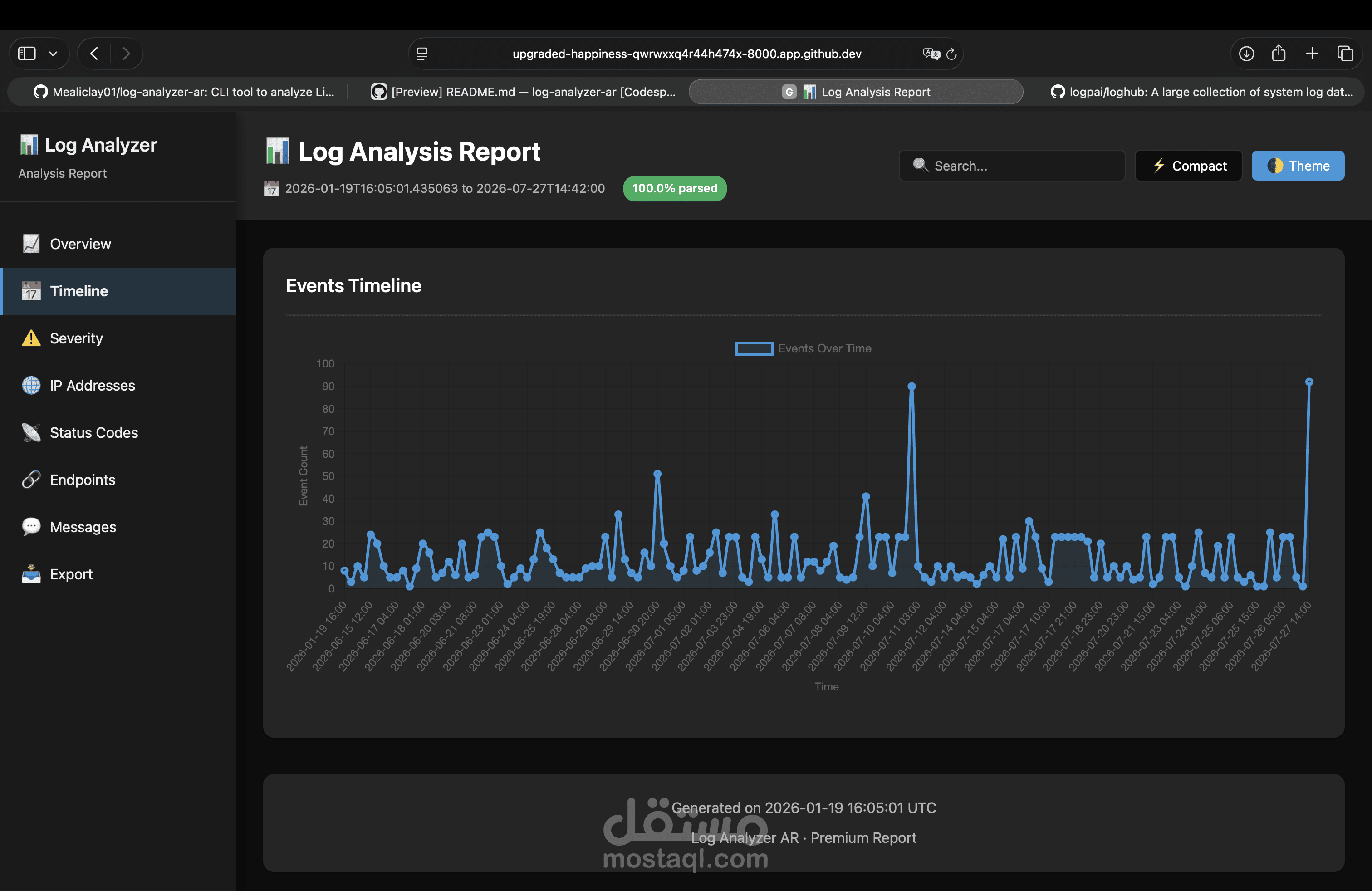1372x891 pixels.
Task: Open the Export sidebar item
Action: click(71, 575)
